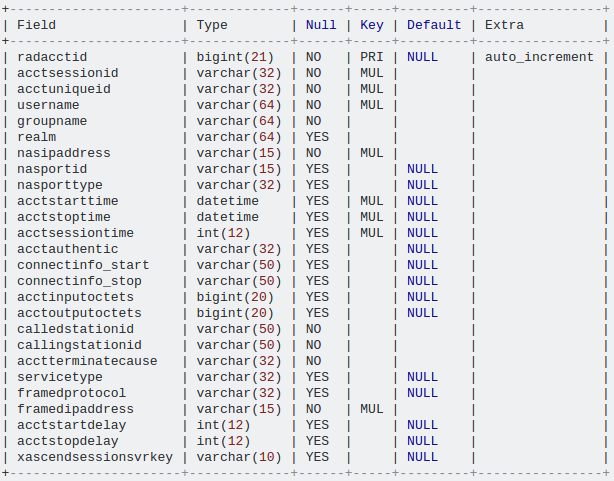Click the Default column header

tap(434, 25)
